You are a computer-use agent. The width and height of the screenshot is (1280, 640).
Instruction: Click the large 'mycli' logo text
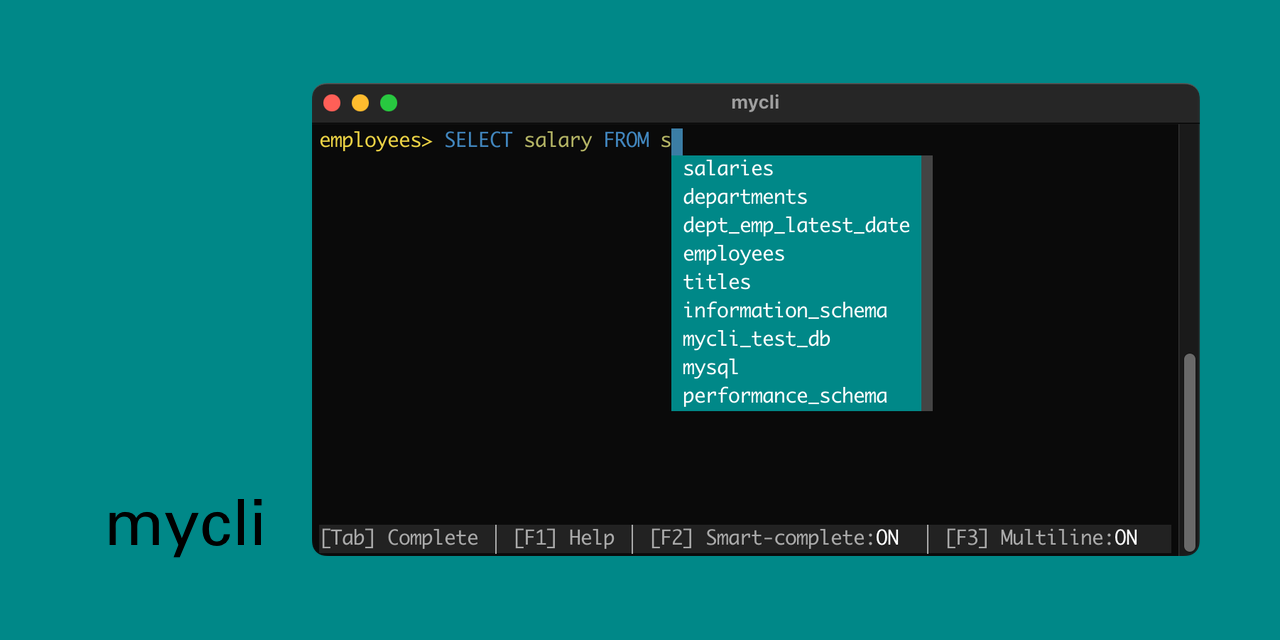(185, 527)
